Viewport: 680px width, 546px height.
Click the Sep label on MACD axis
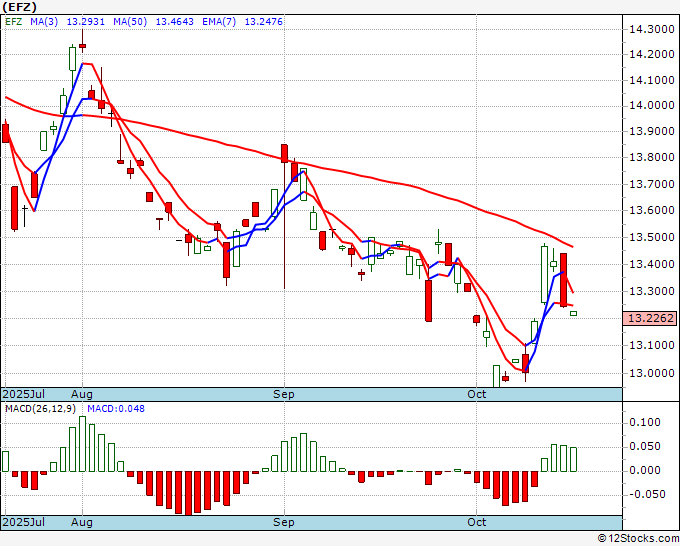pos(284,522)
